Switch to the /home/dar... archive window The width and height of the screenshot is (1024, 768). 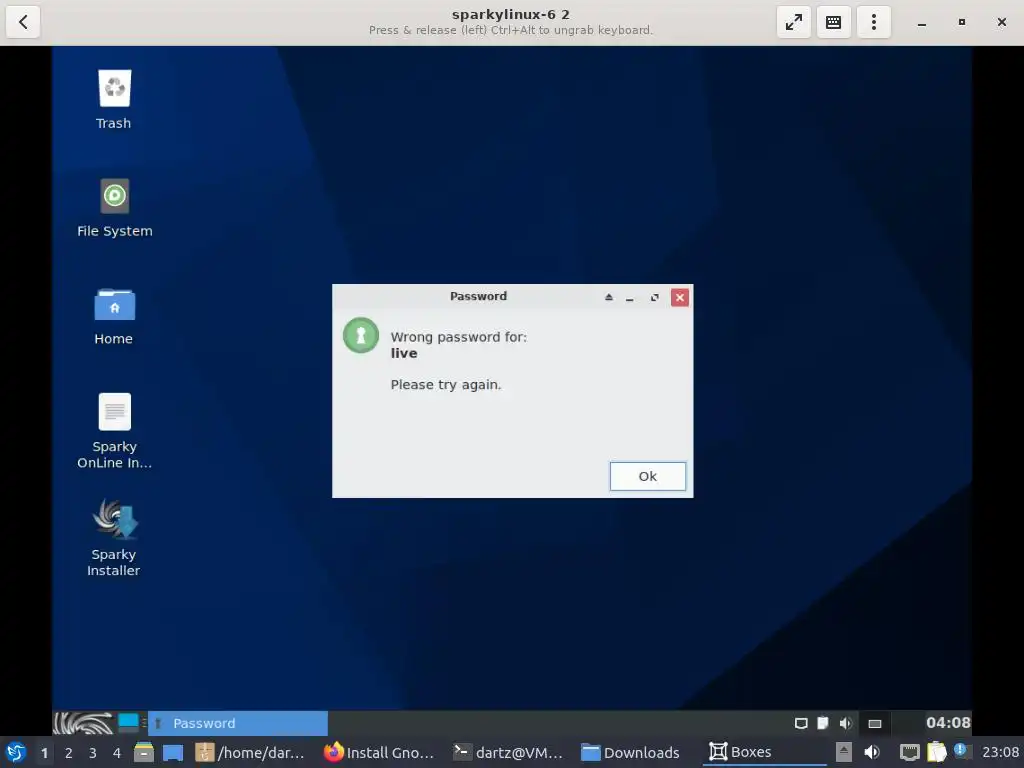(x=250, y=752)
